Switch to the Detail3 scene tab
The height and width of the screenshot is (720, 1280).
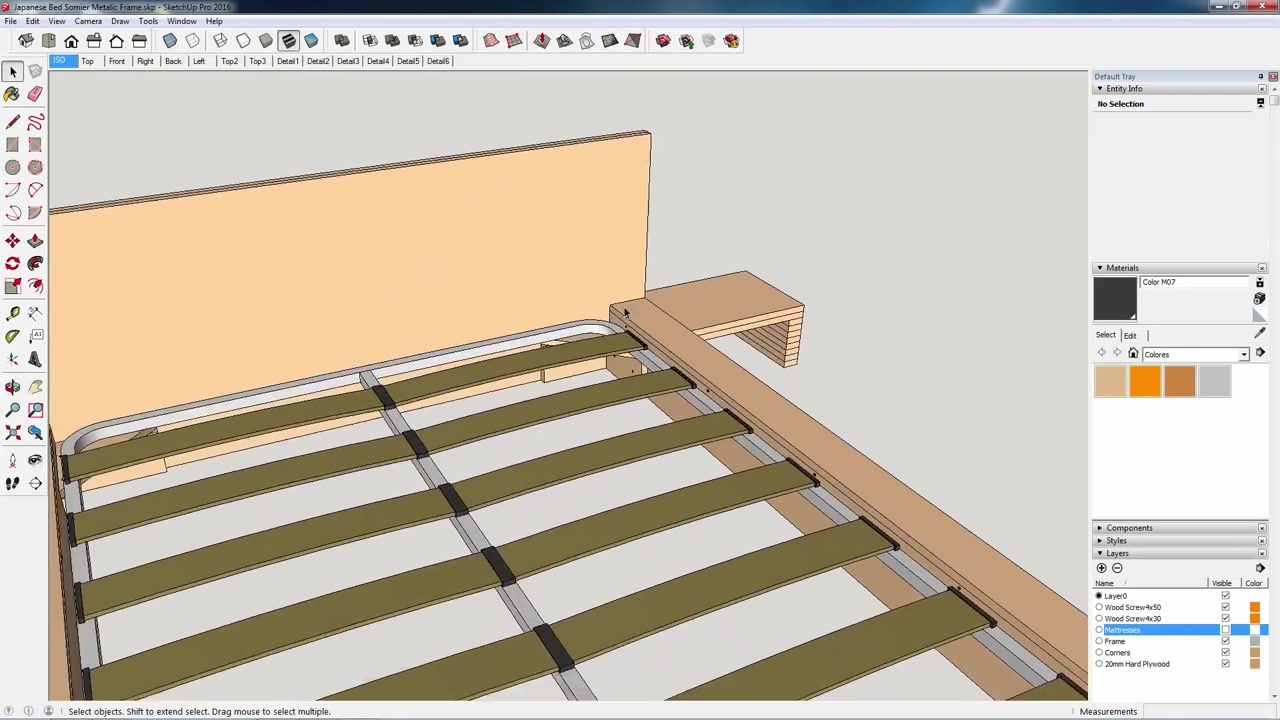click(x=347, y=61)
